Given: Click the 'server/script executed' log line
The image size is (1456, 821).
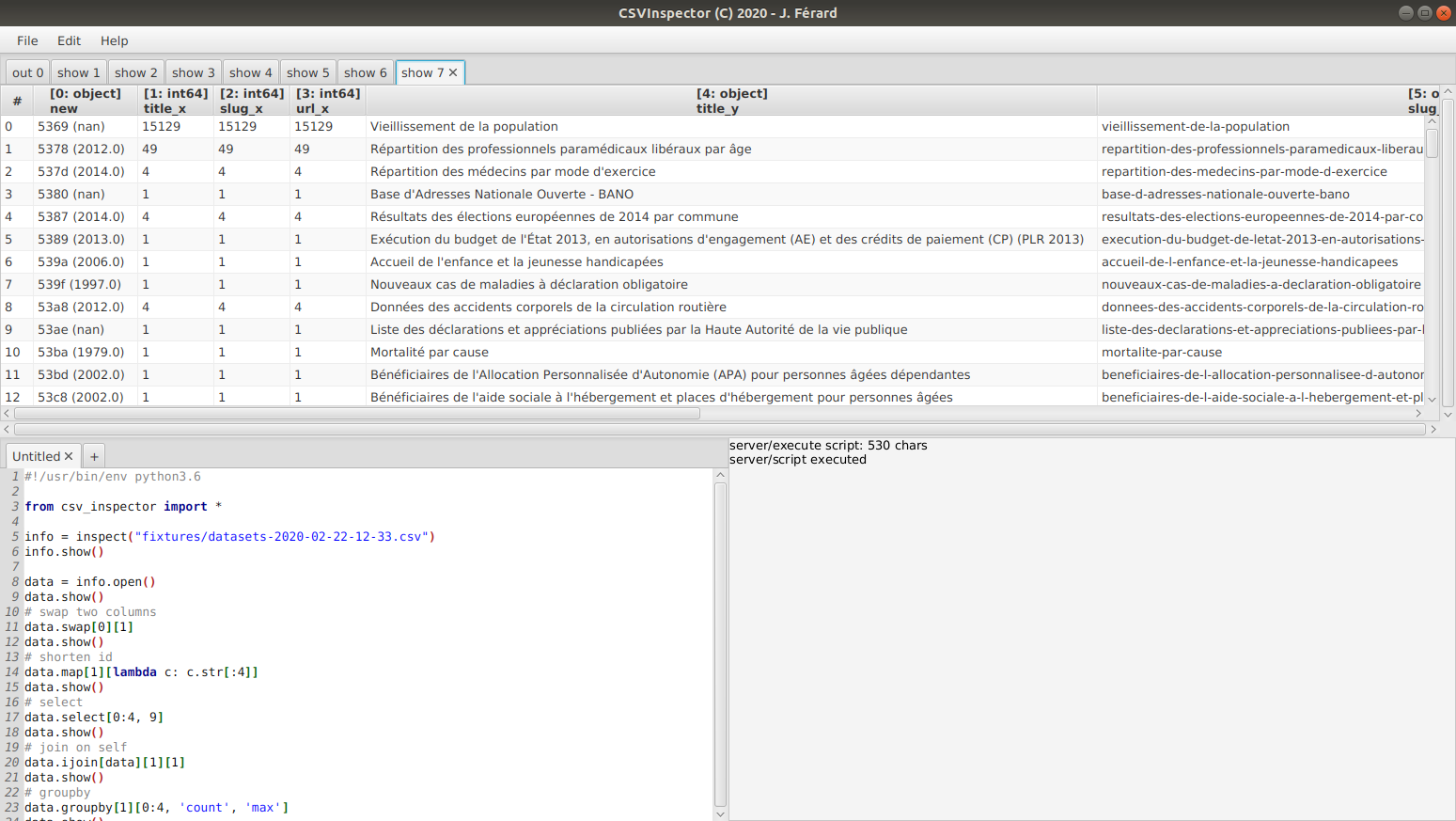Looking at the screenshot, I should pos(798,460).
